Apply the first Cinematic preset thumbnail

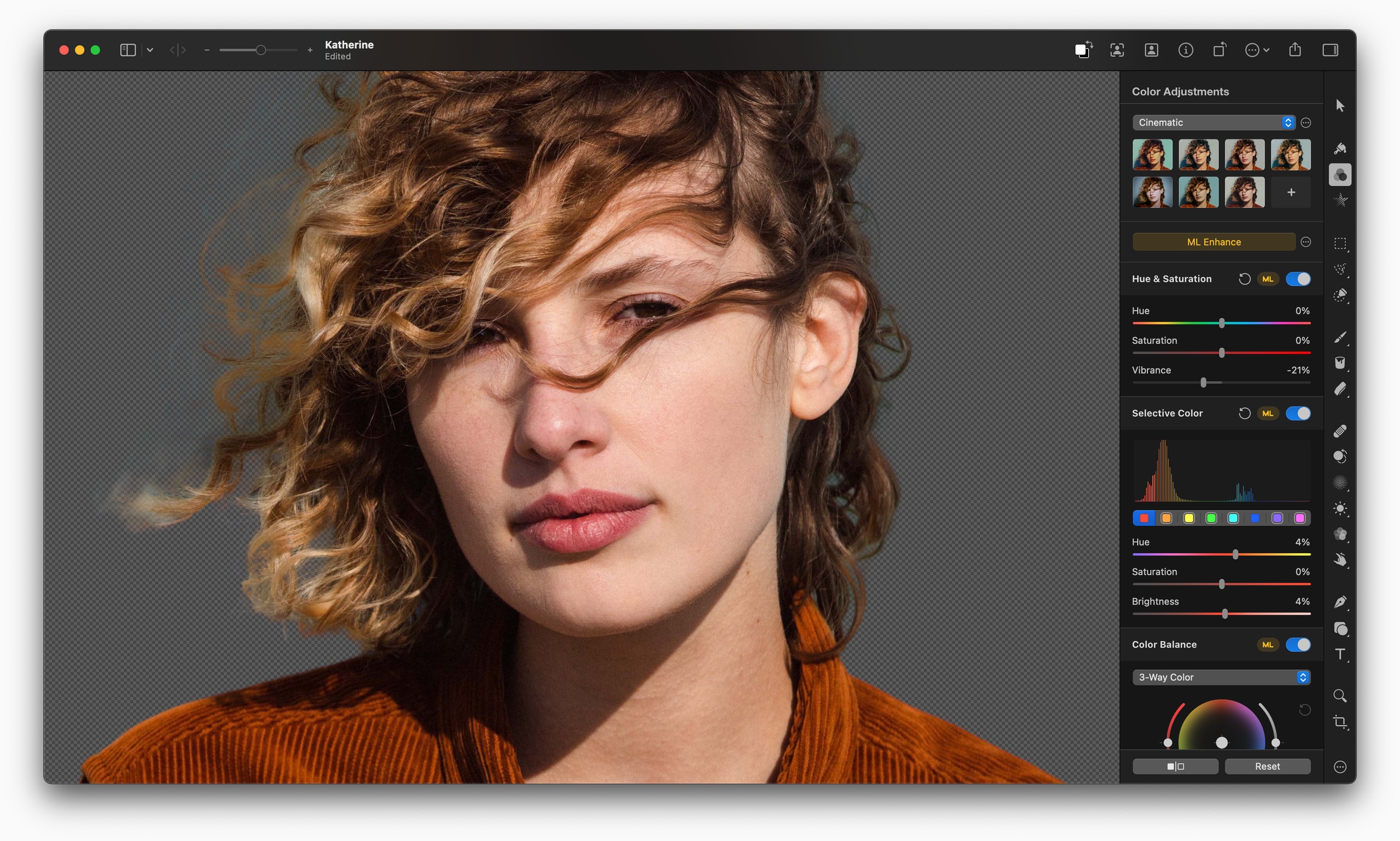pos(1152,155)
